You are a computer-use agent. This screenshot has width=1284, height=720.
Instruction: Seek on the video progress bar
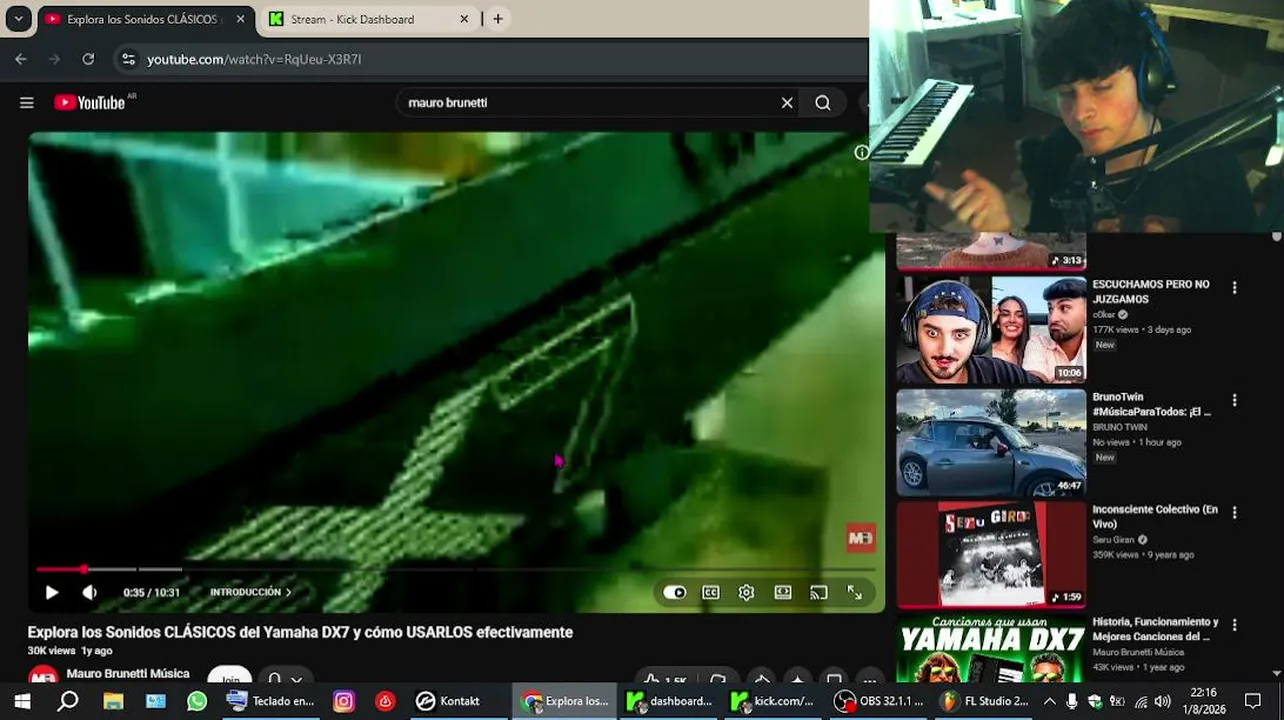(456, 569)
